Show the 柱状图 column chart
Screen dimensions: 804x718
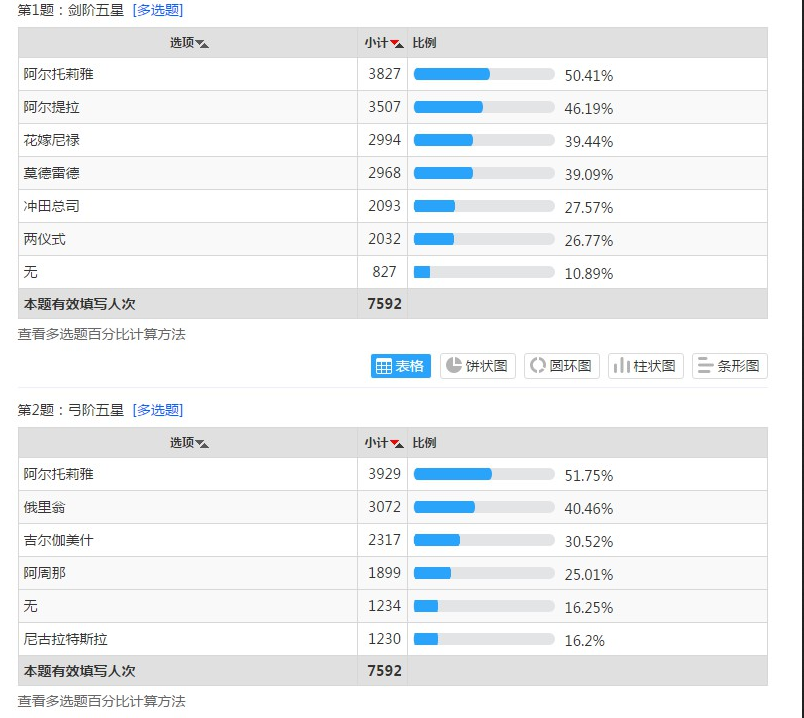(x=645, y=366)
